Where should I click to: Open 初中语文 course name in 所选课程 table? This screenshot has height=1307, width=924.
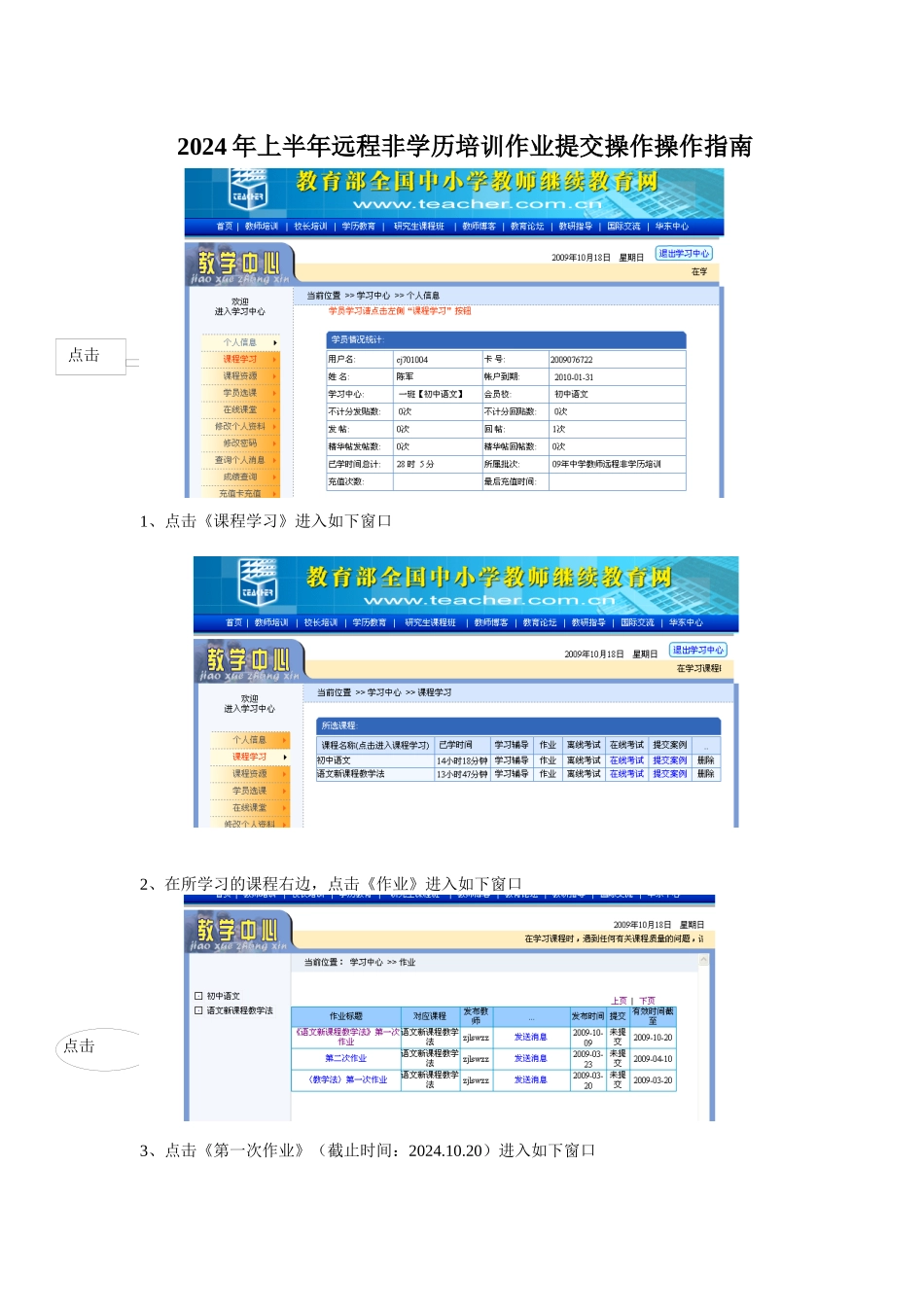click(334, 760)
